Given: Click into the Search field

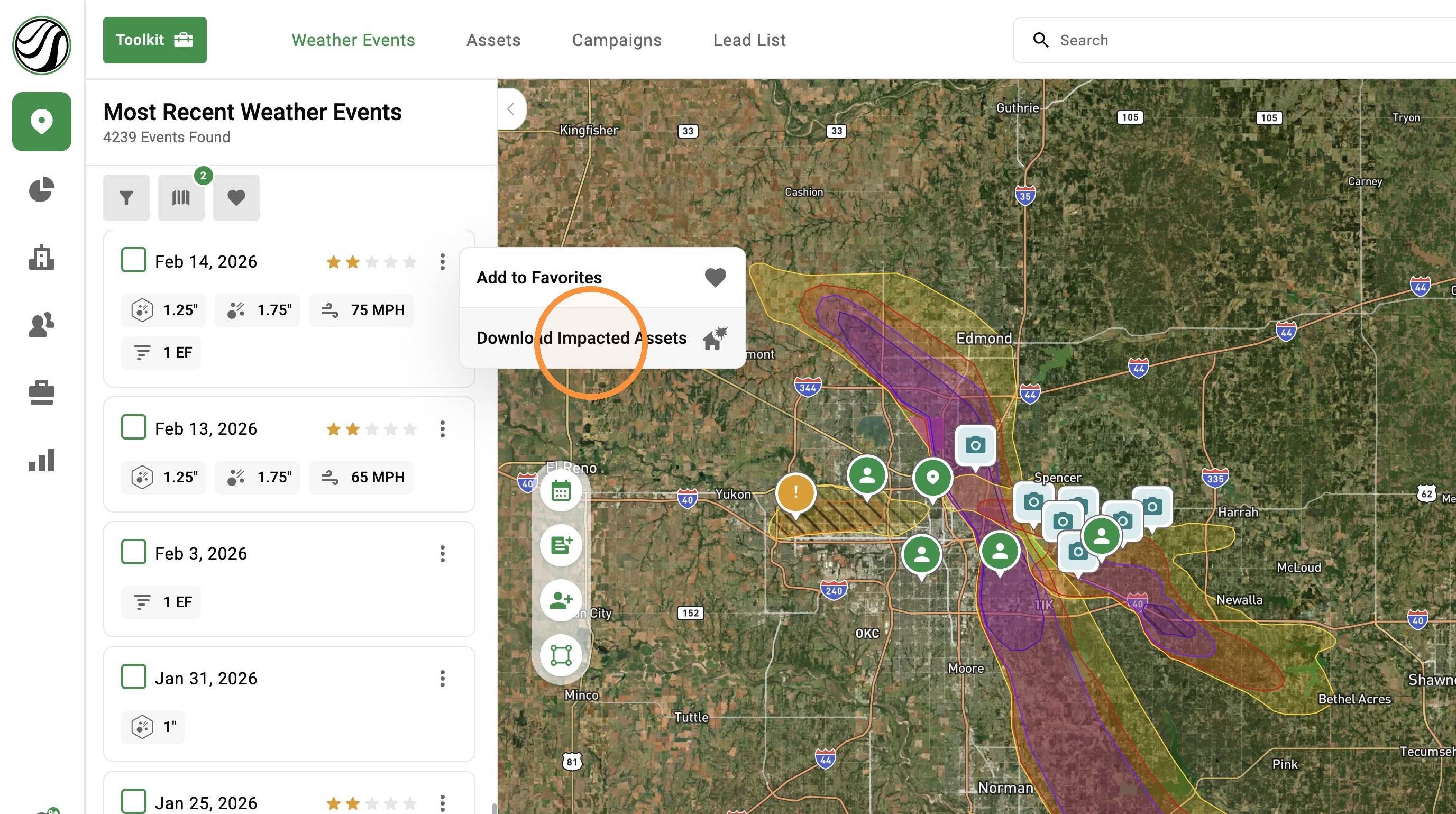Looking at the screenshot, I should click(1234, 40).
